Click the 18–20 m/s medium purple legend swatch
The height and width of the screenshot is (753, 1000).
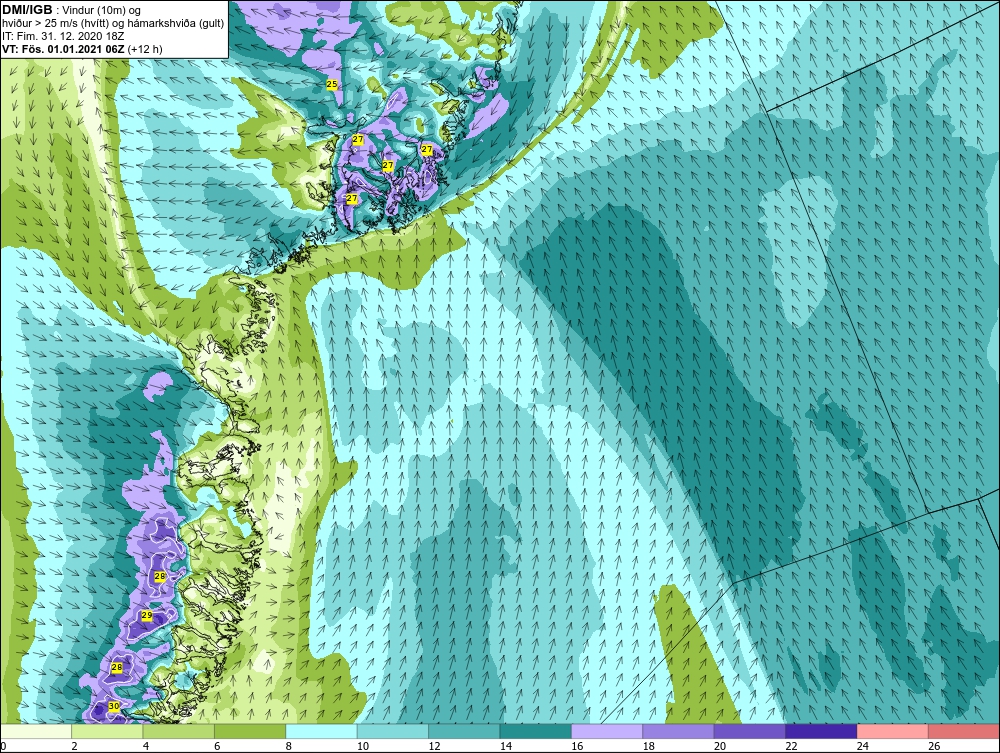coord(679,731)
